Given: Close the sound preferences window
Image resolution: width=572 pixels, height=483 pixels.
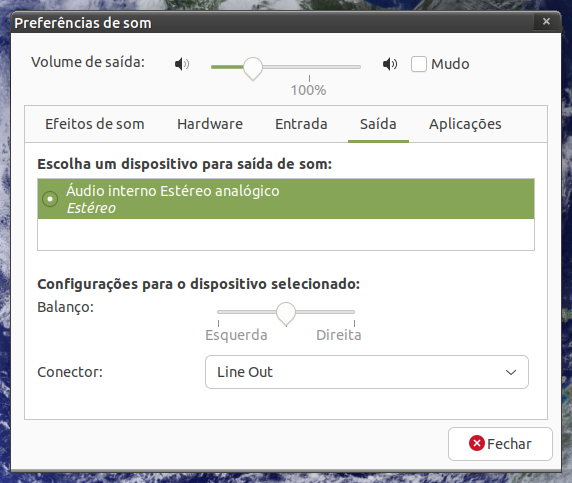Looking at the screenshot, I should pyautogui.click(x=546, y=22).
